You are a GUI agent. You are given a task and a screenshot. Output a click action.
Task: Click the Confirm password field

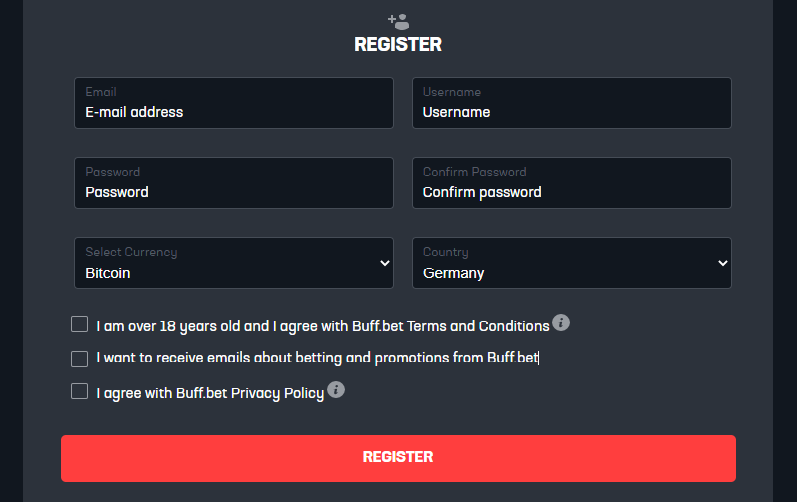click(572, 183)
